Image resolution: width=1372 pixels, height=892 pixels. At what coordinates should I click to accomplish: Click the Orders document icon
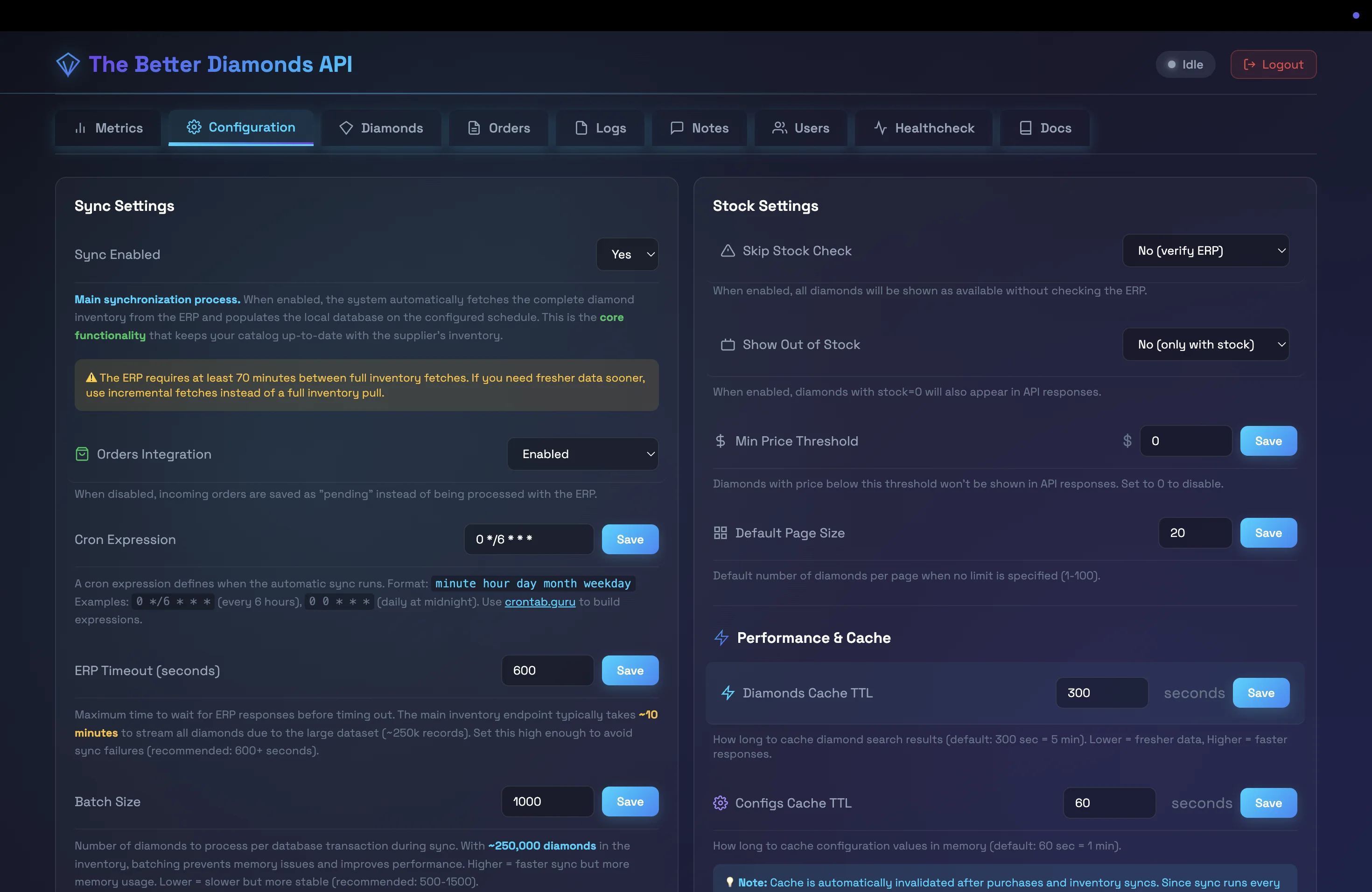tap(474, 128)
